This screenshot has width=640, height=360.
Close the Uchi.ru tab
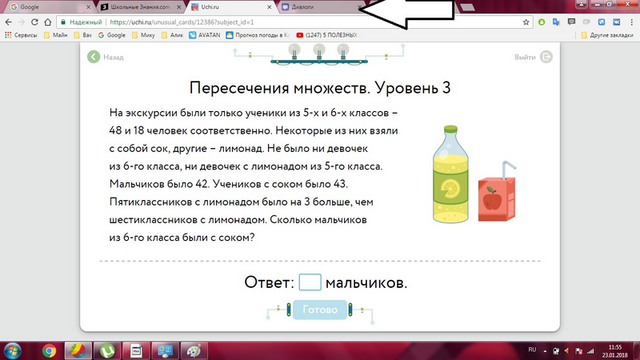click(269, 7)
